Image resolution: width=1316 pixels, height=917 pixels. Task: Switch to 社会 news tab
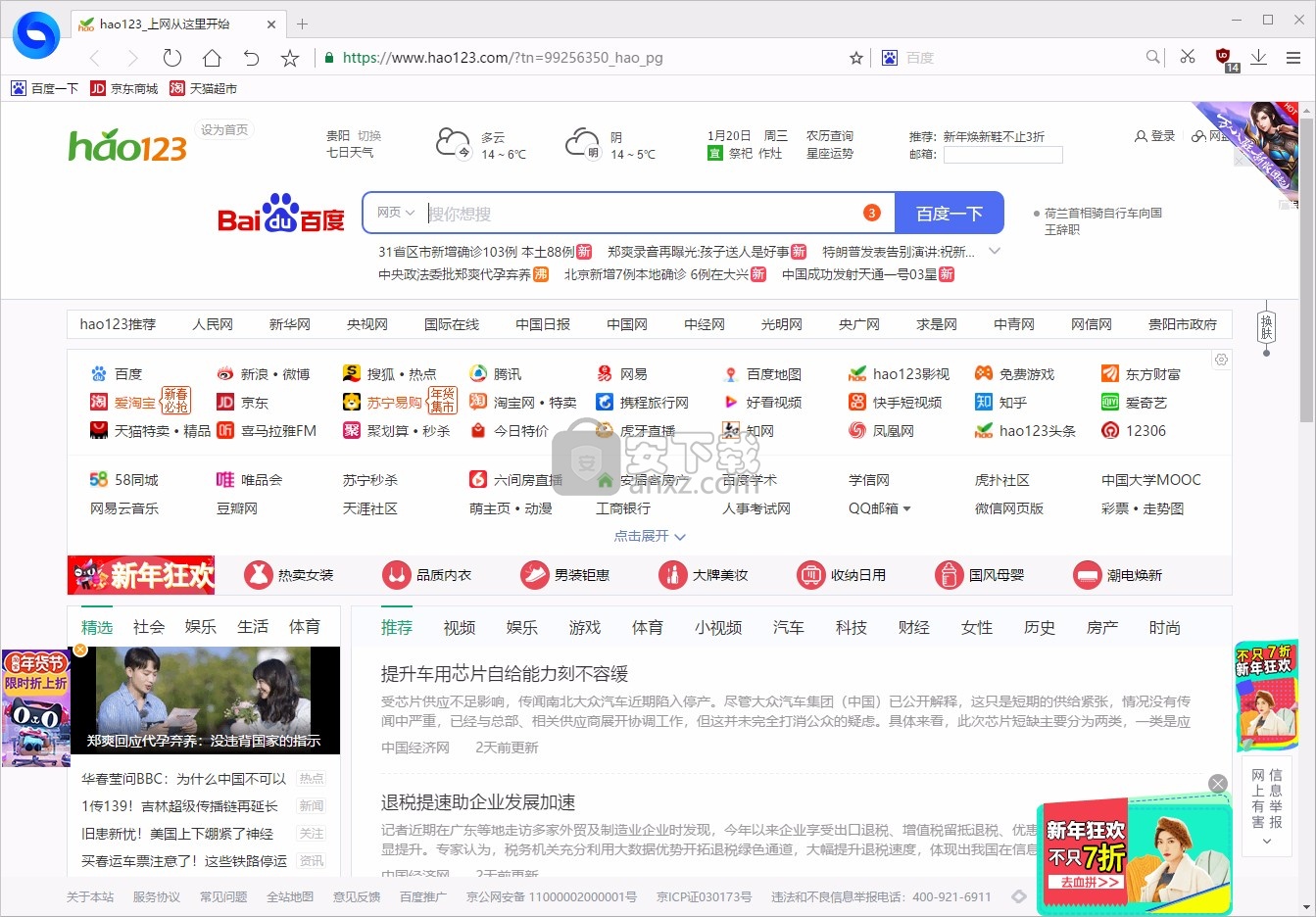tap(149, 627)
